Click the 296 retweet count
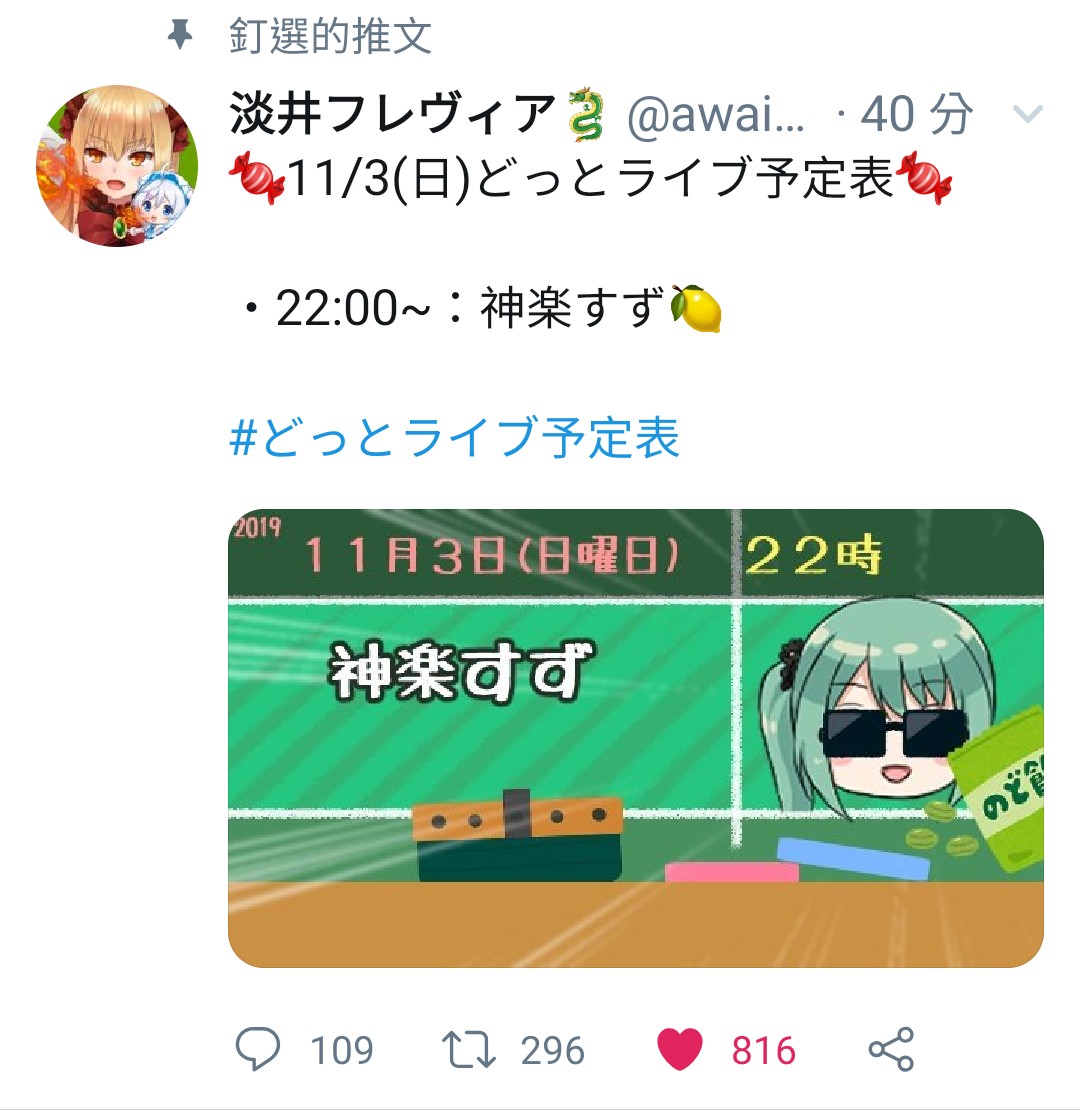This screenshot has width=1080, height=1114. coord(553,1050)
